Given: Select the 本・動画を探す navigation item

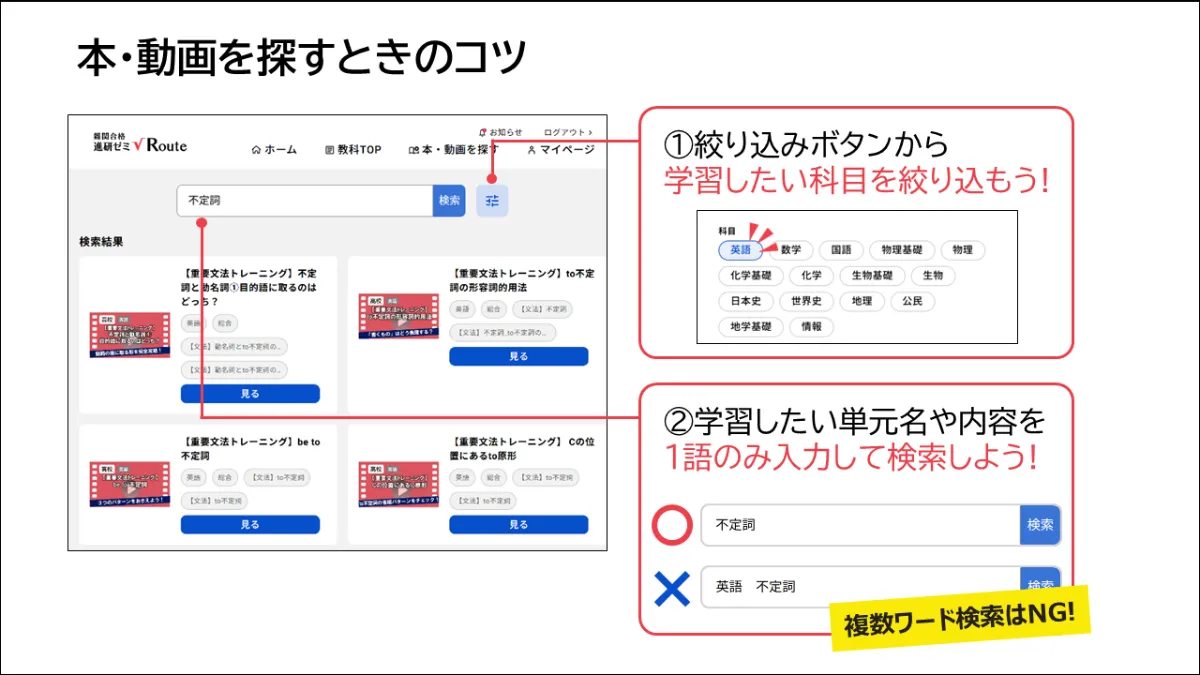Looking at the screenshot, I should [454, 150].
